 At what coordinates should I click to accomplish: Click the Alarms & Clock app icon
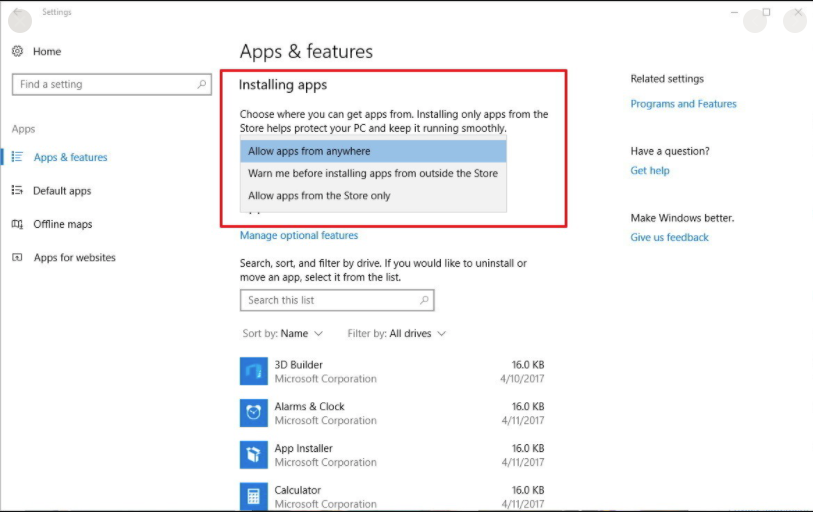click(254, 413)
